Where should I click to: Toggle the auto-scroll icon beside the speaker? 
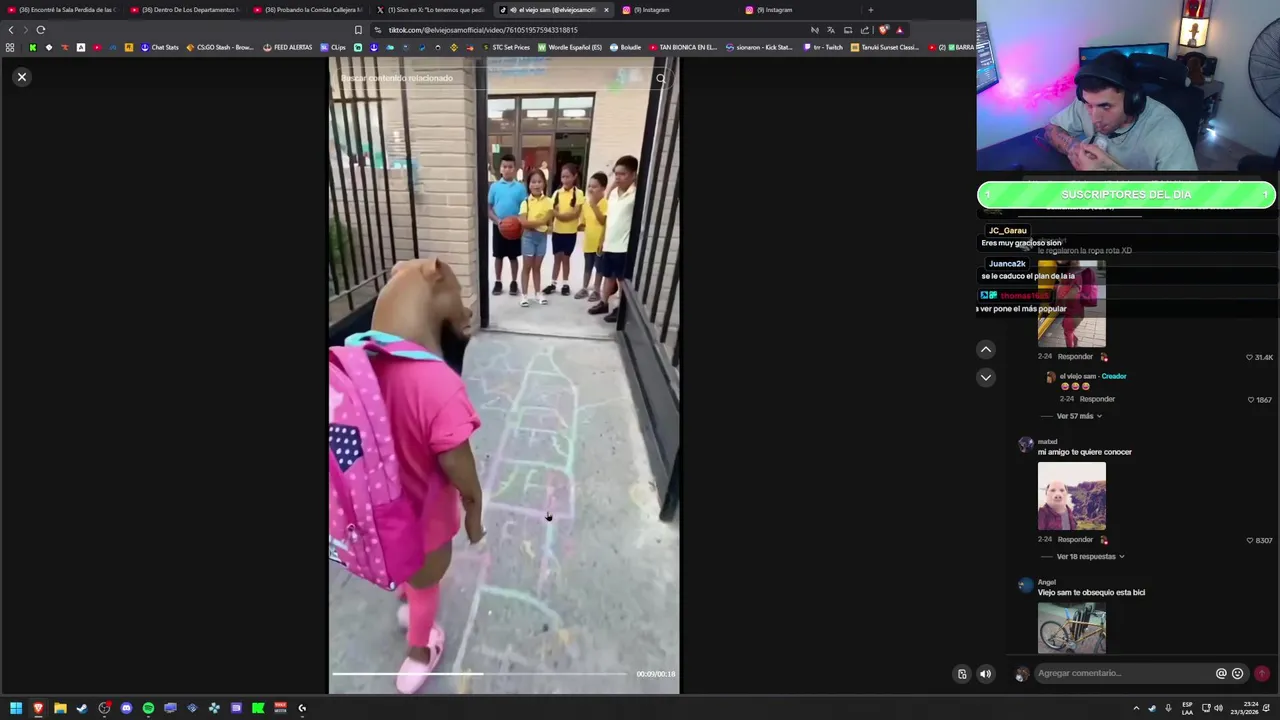[x=962, y=674]
